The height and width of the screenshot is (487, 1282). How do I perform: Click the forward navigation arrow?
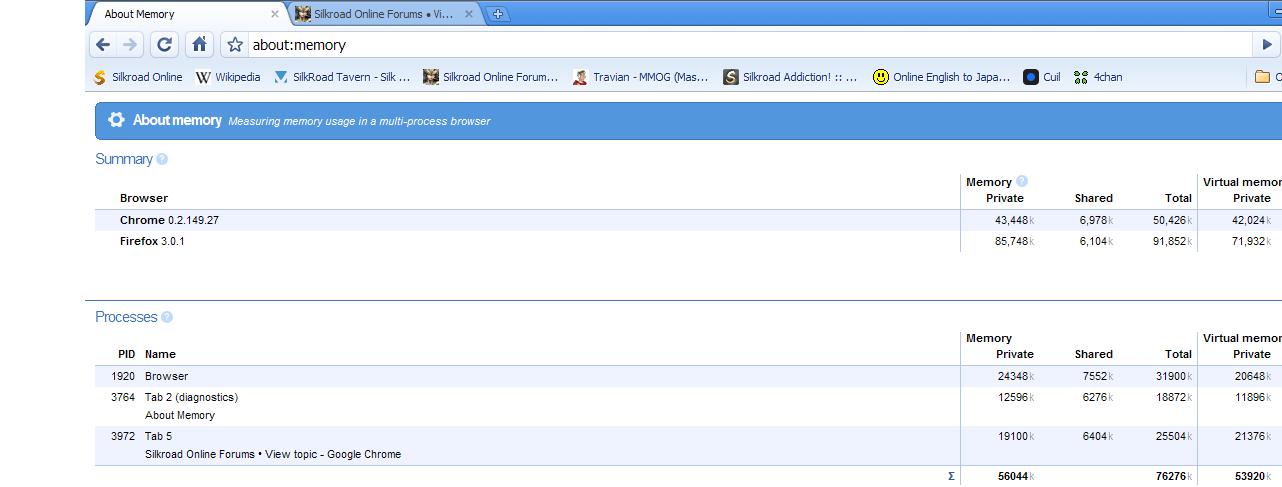pos(129,44)
